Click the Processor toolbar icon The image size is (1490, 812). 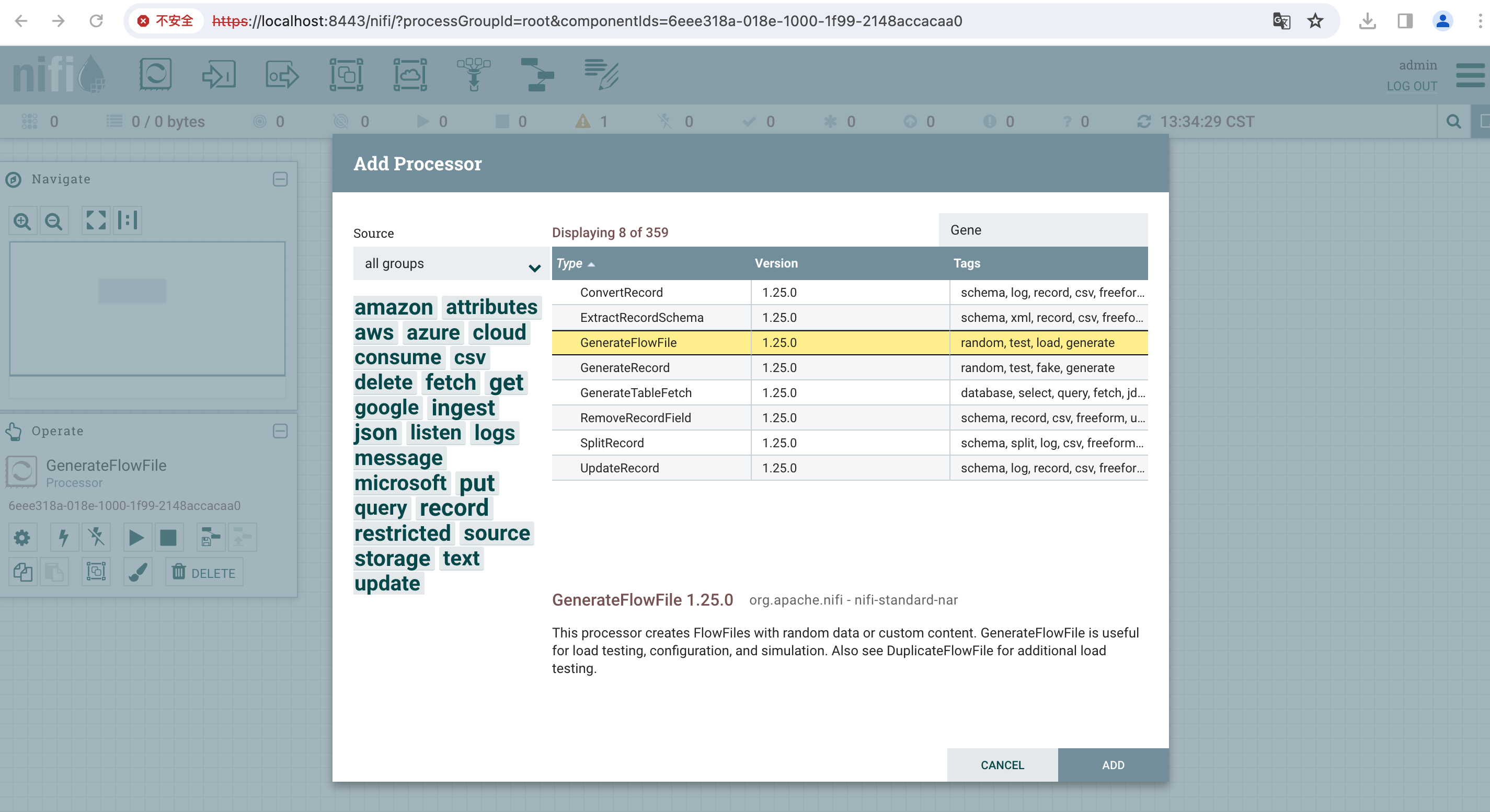155,74
